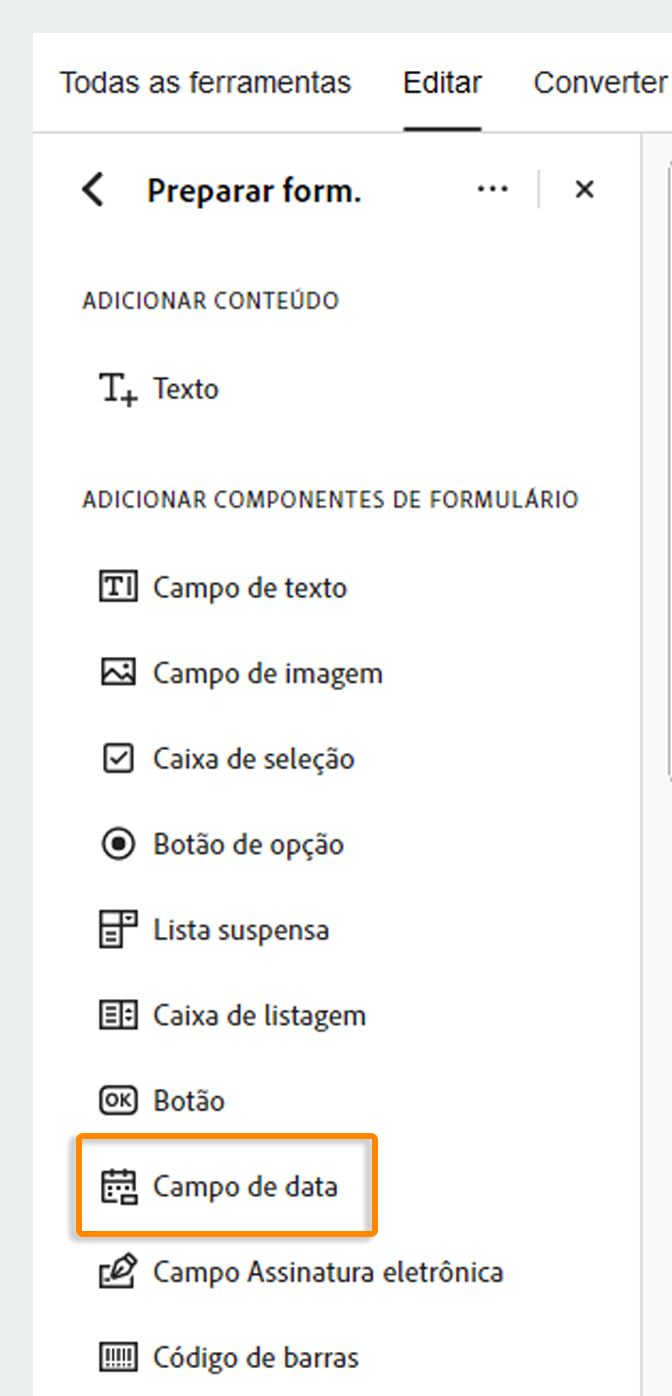Add a Campo de data via its label
Viewport: 672px width, 1396px height.
coord(245,1186)
